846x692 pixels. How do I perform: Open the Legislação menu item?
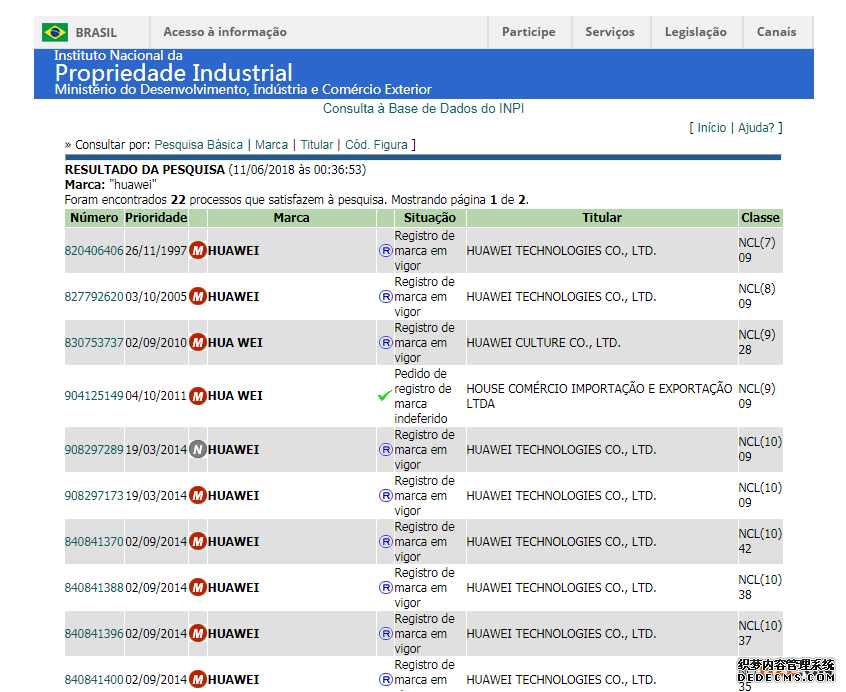696,32
